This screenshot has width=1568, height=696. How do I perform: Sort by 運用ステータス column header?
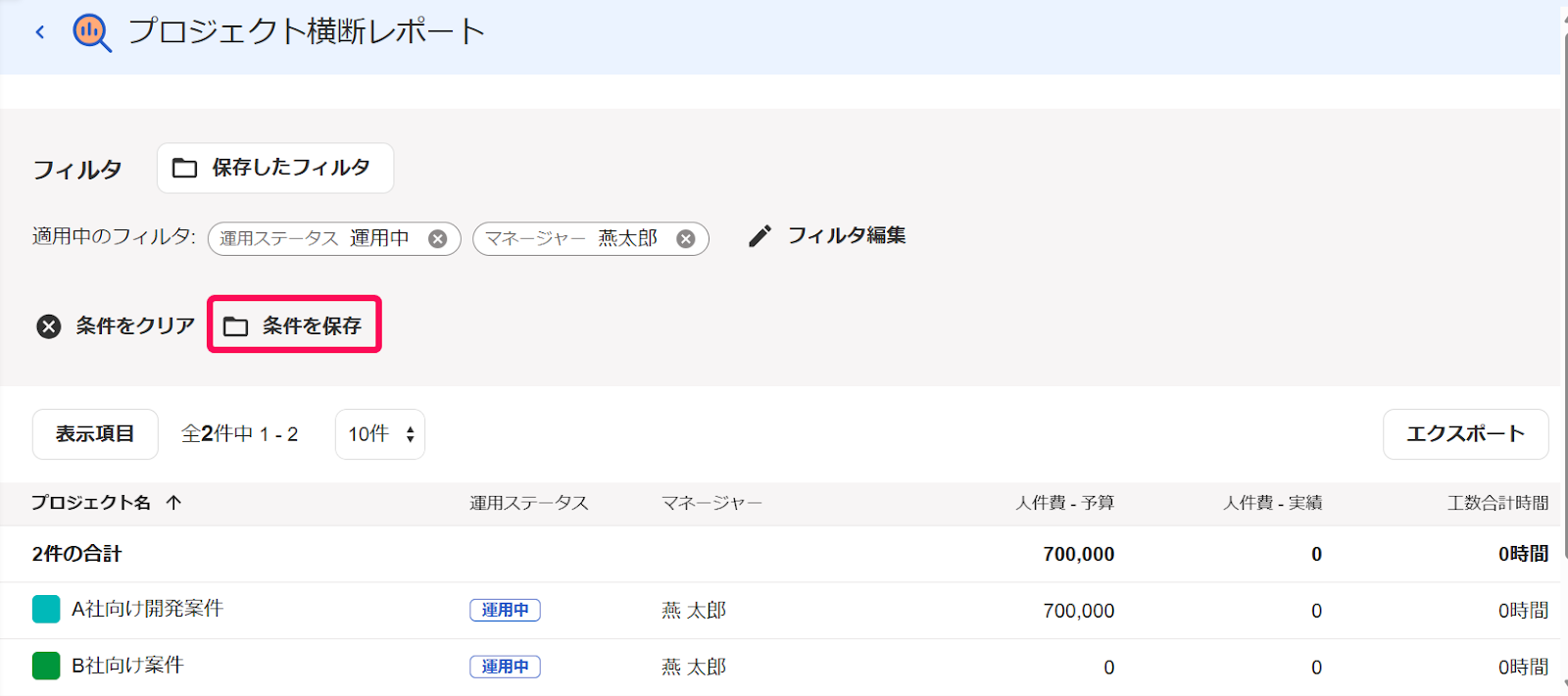click(x=529, y=503)
